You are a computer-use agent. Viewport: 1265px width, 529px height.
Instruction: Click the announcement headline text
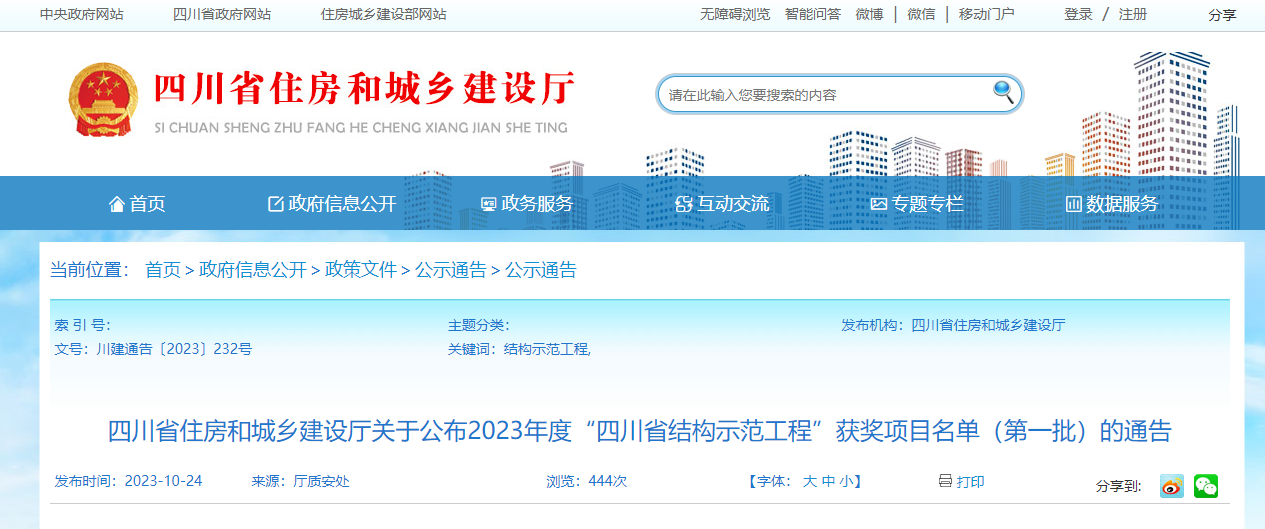click(x=639, y=431)
